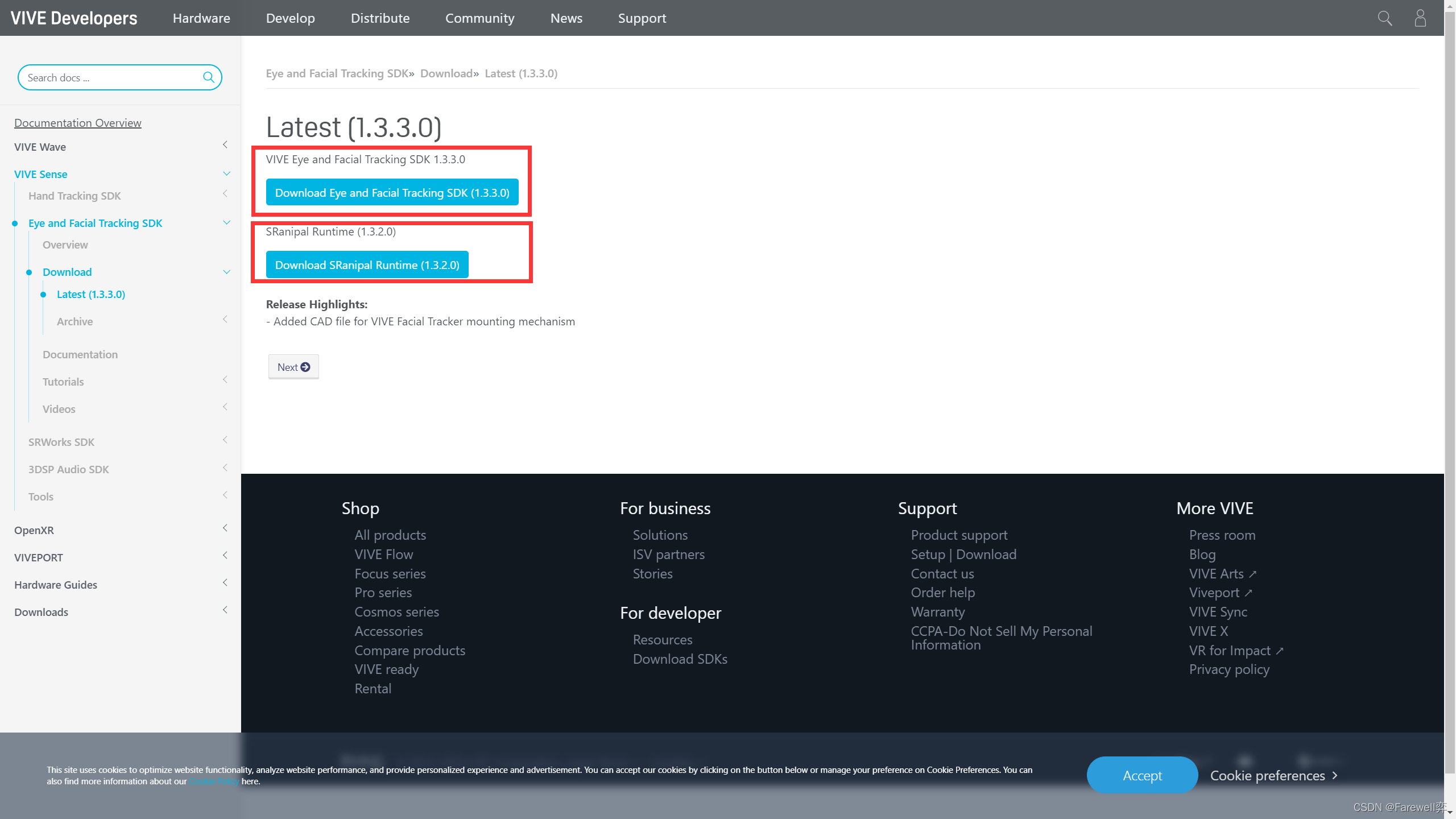This screenshot has width=1456, height=819.
Task: Open Documentation Overview link
Action: click(x=78, y=123)
